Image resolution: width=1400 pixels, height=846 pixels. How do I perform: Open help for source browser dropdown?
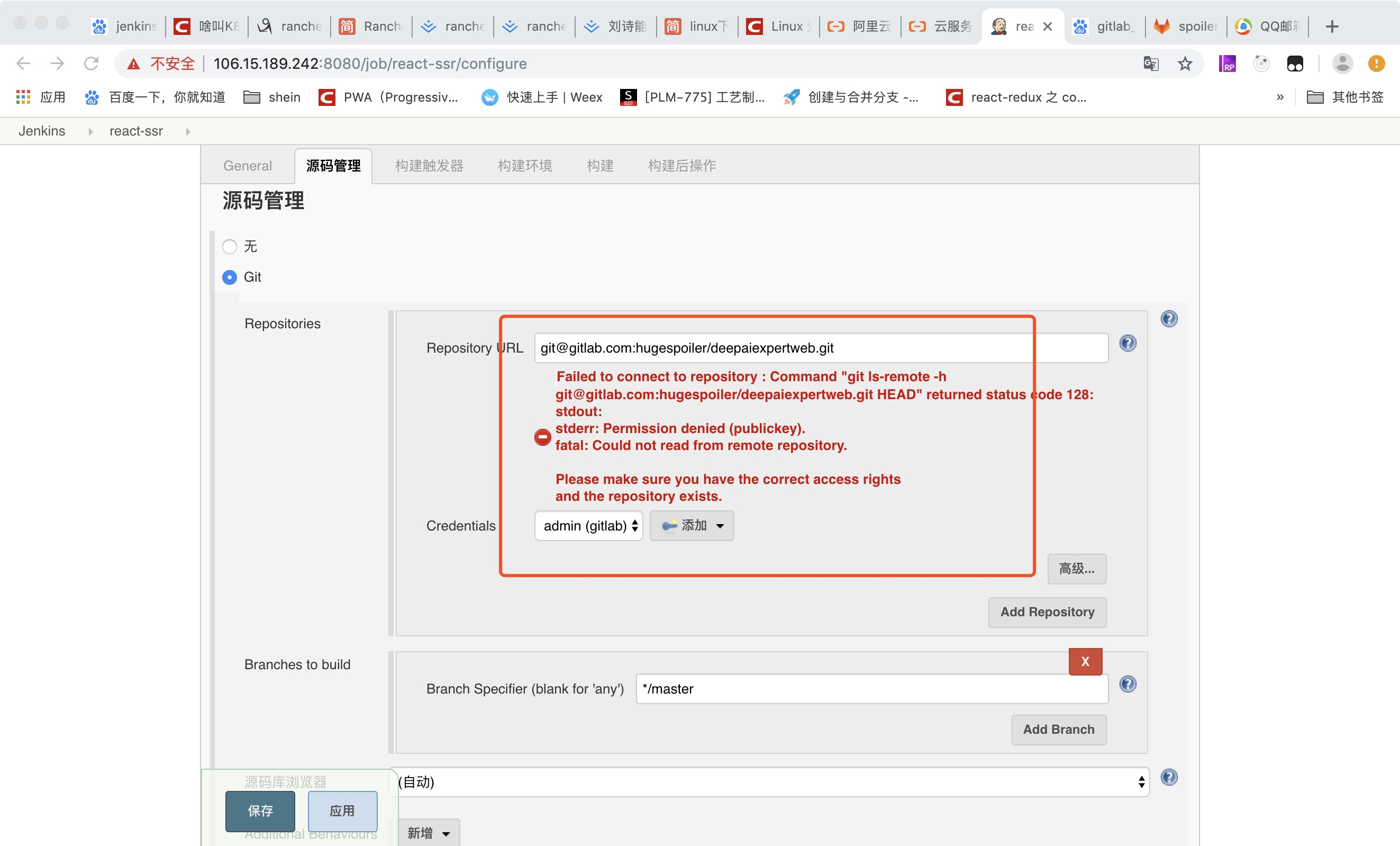pos(1168,777)
